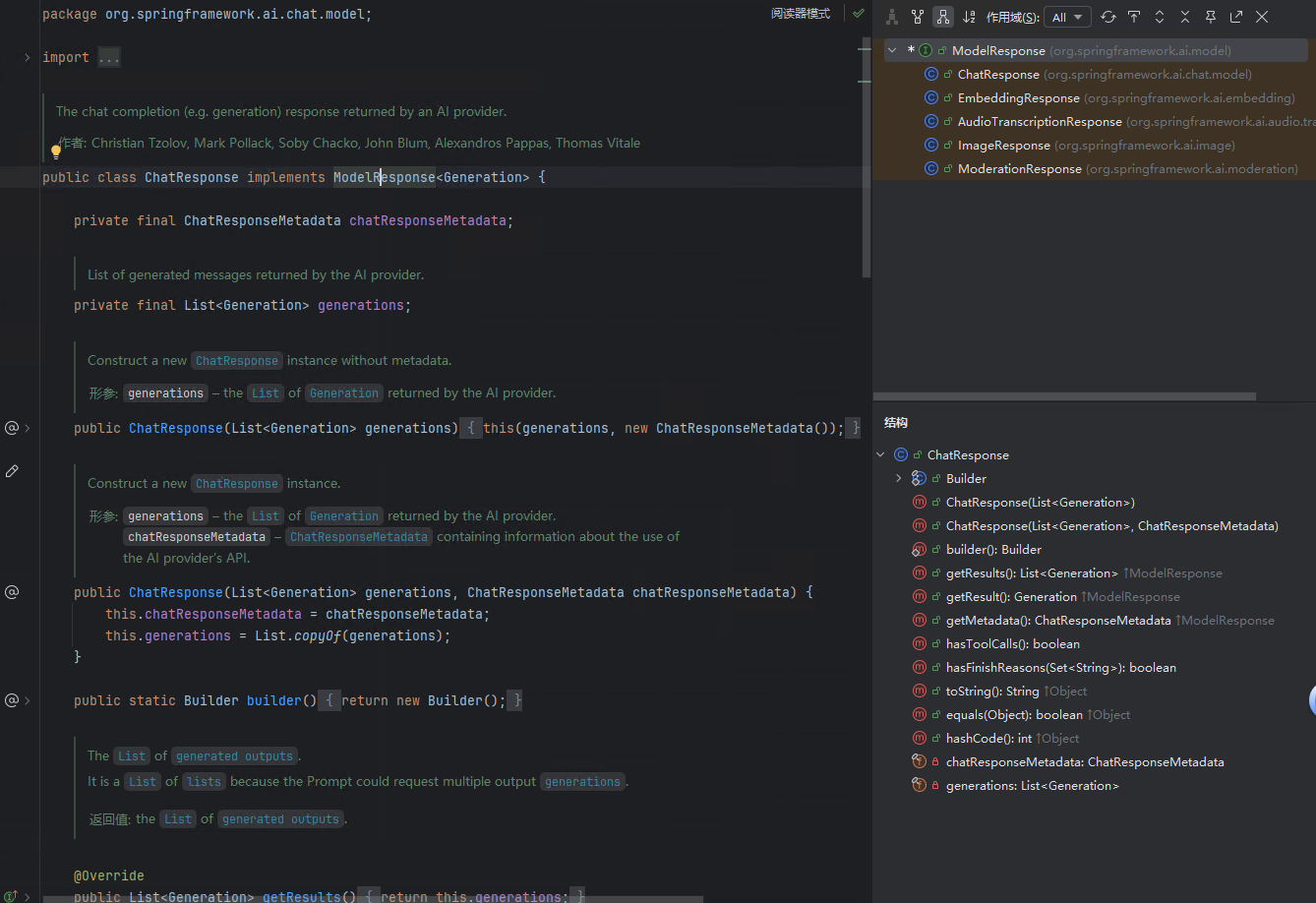Click method icon beside hasToolCalls()
The height and width of the screenshot is (903, 1316).
point(919,643)
